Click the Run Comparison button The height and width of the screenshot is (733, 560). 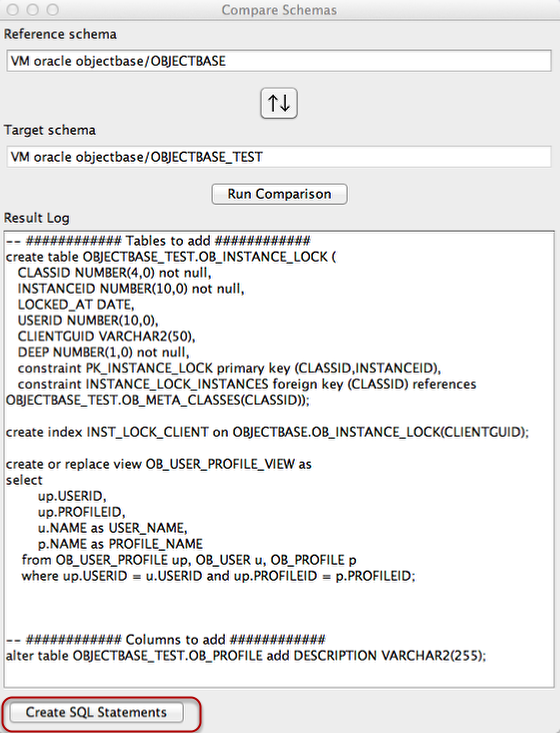point(279,194)
